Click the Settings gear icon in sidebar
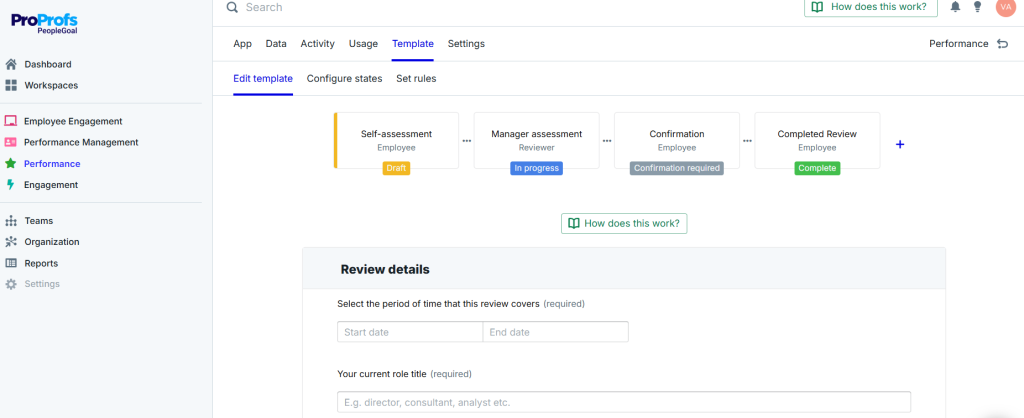 tap(11, 284)
